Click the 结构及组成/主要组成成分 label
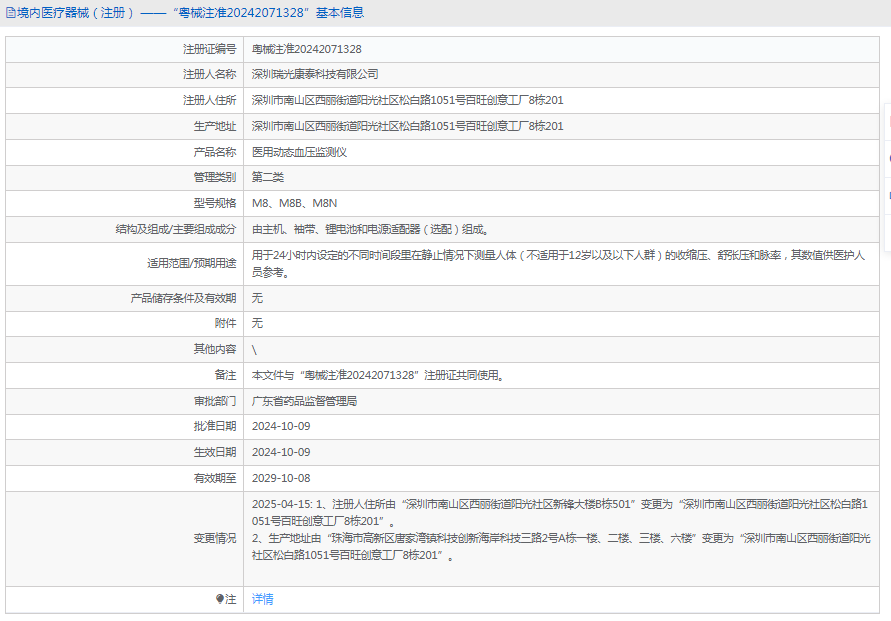Viewport: 891px width, 621px height. tap(176, 230)
